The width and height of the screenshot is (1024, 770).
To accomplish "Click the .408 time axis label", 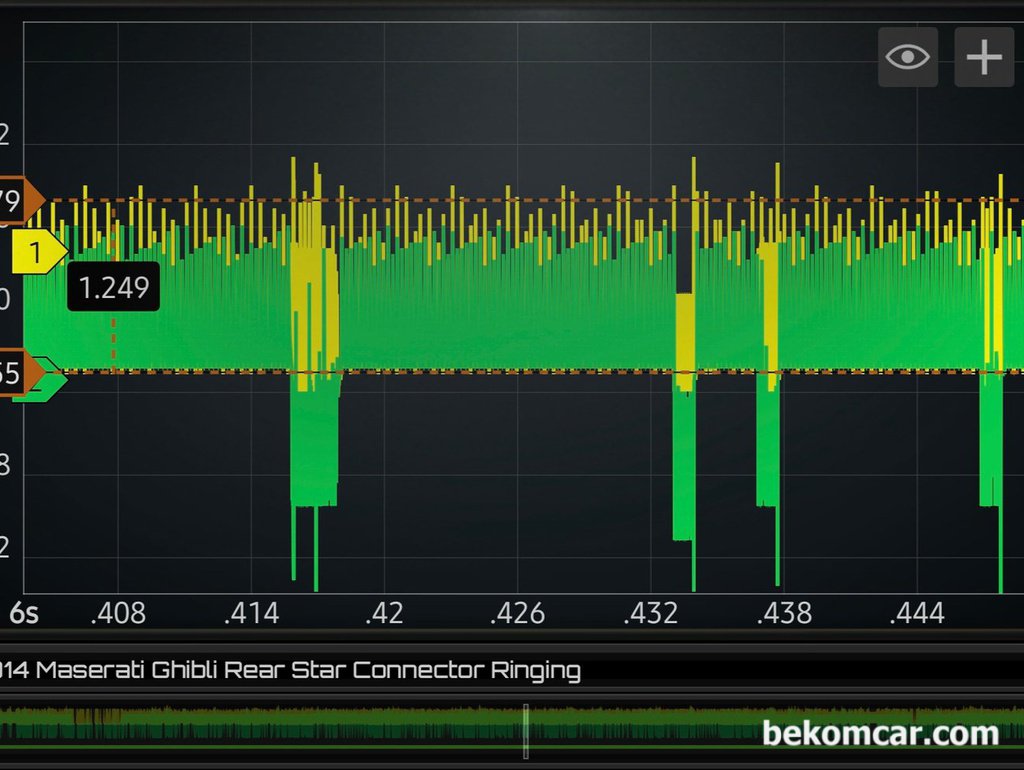I will pyautogui.click(x=118, y=613).
